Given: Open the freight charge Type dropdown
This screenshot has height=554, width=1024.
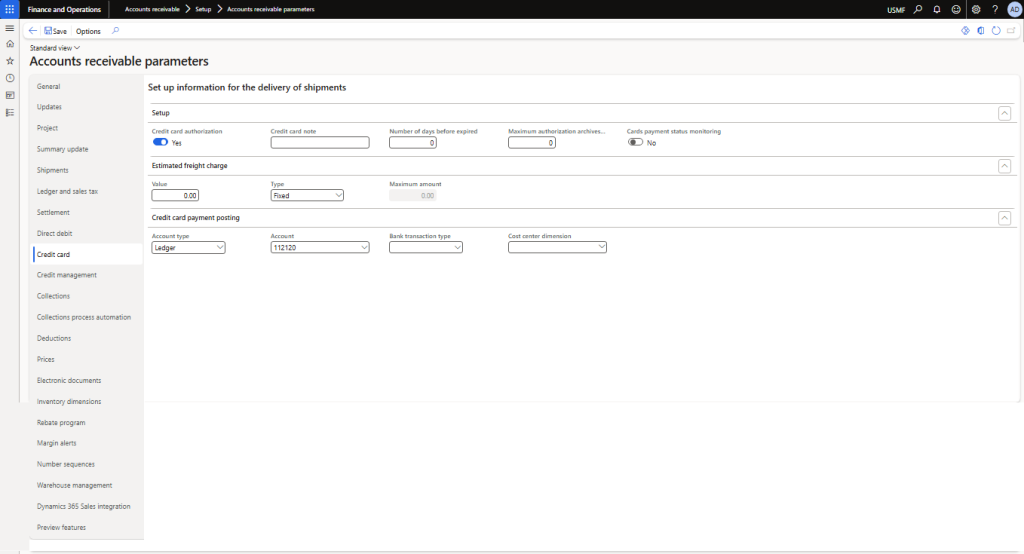Looking at the screenshot, I should (307, 196).
